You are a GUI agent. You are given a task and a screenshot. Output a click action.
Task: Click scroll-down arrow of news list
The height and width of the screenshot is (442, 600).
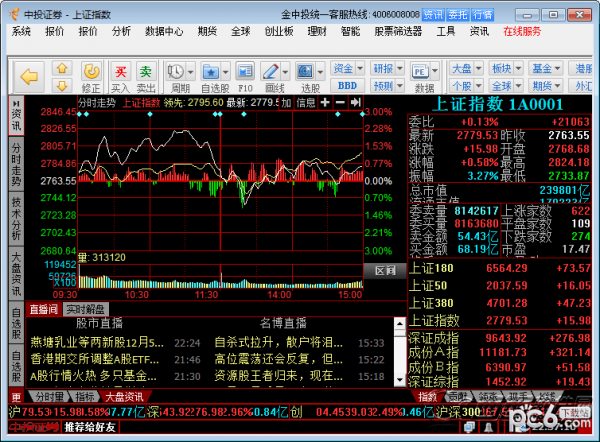(x=400, y=380)
